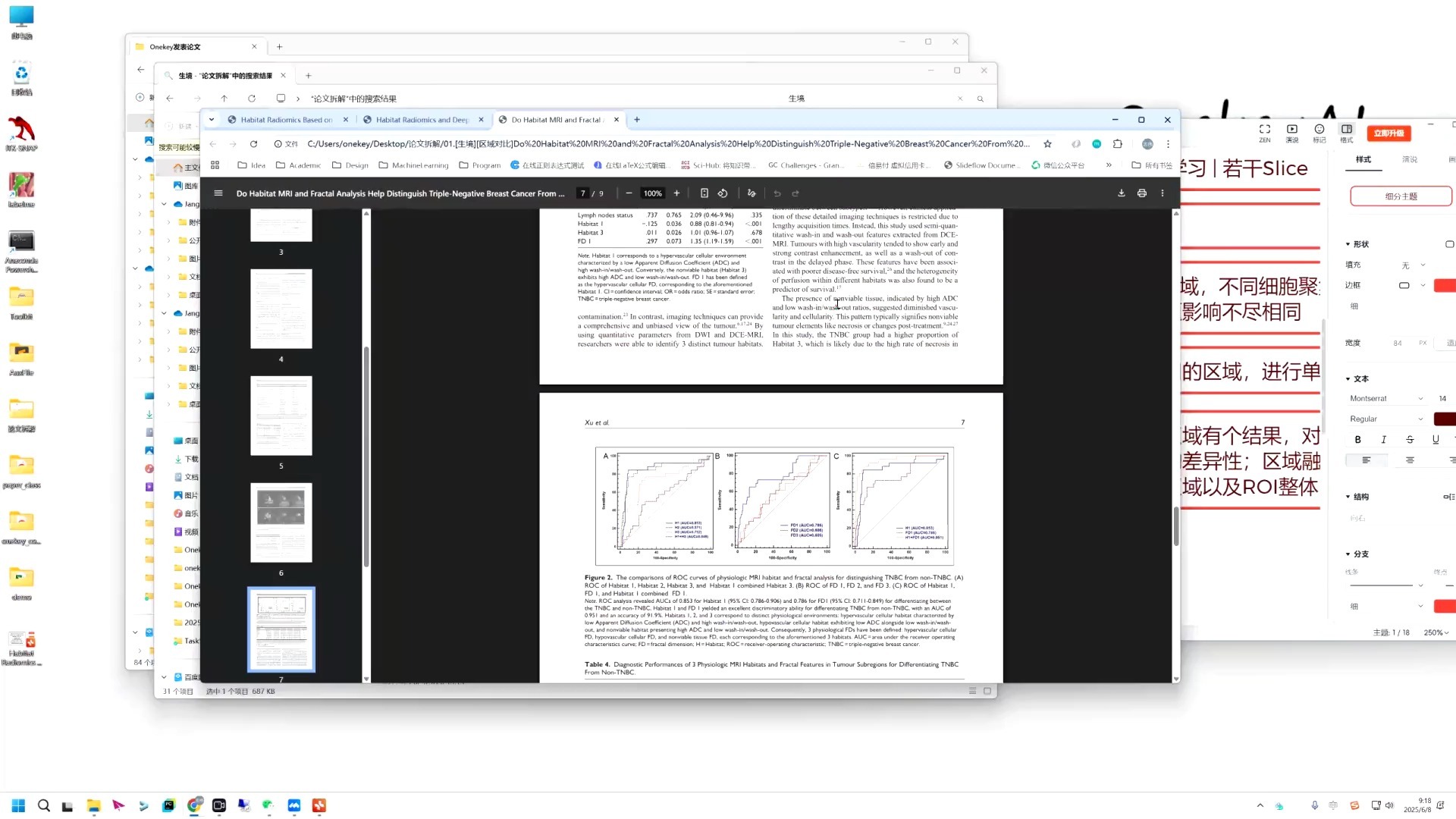Open the apps grid in bookmarks bar
Screen dimensions: 1456x819
(x=215, y=165)
